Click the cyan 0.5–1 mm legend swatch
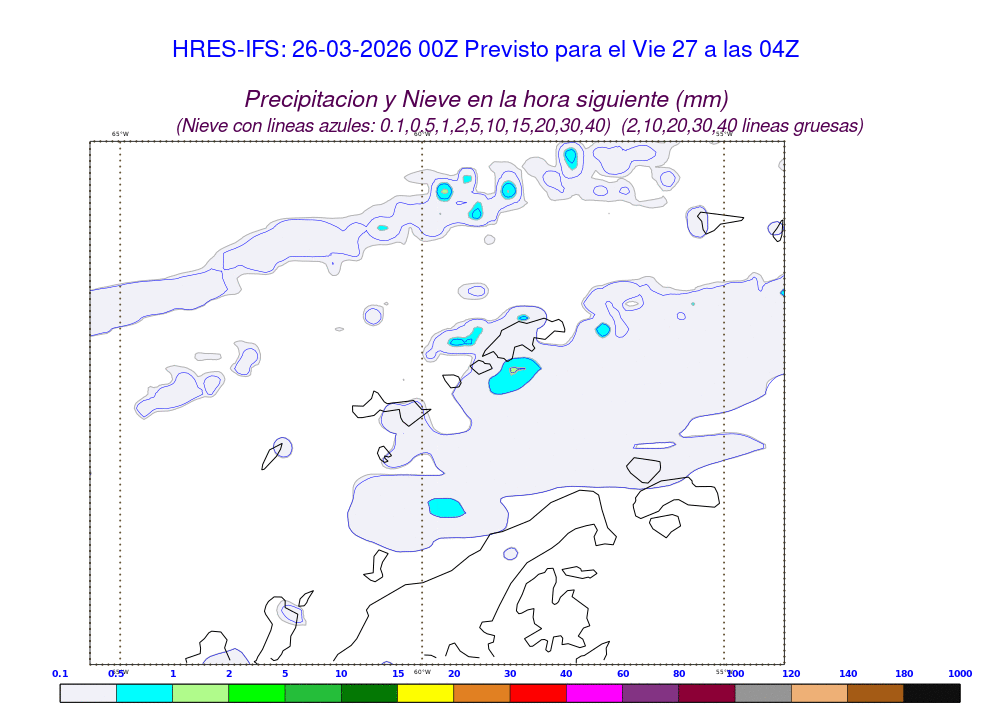The image size is (1000, 707). (x=144, y=692)
